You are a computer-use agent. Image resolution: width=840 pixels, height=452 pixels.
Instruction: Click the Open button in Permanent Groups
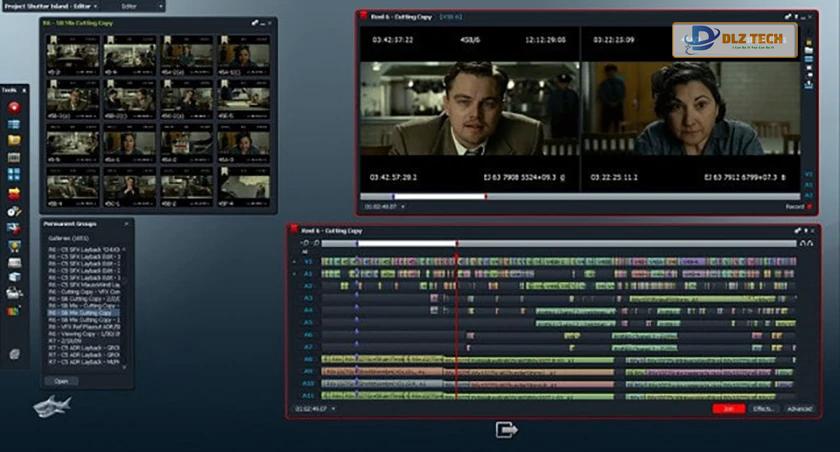click(61, 381)
